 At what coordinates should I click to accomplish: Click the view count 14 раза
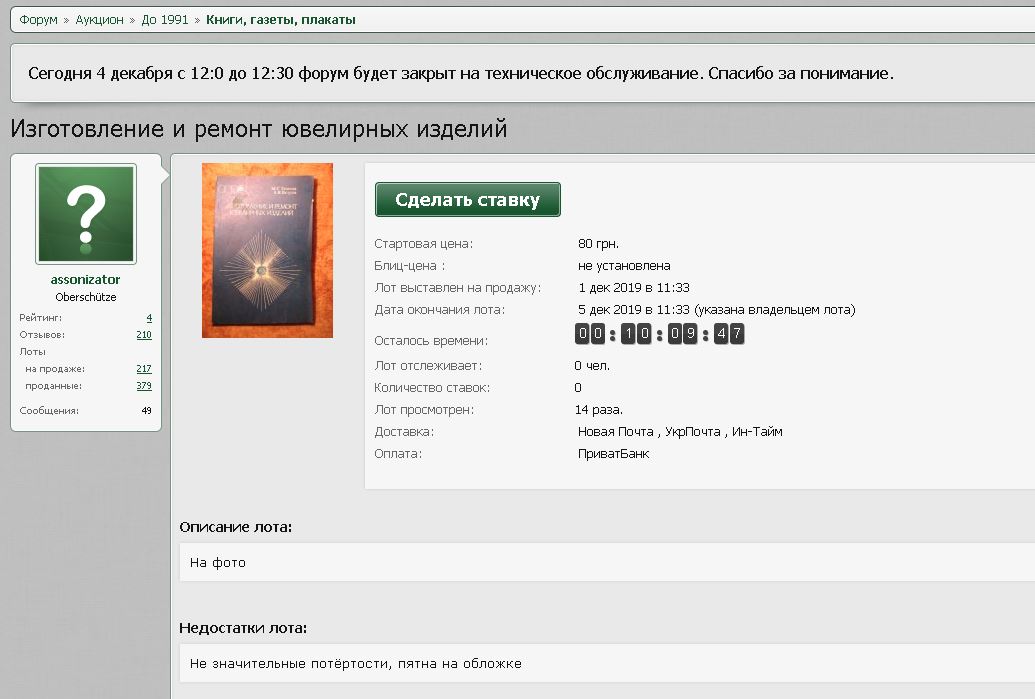[598, 410]
